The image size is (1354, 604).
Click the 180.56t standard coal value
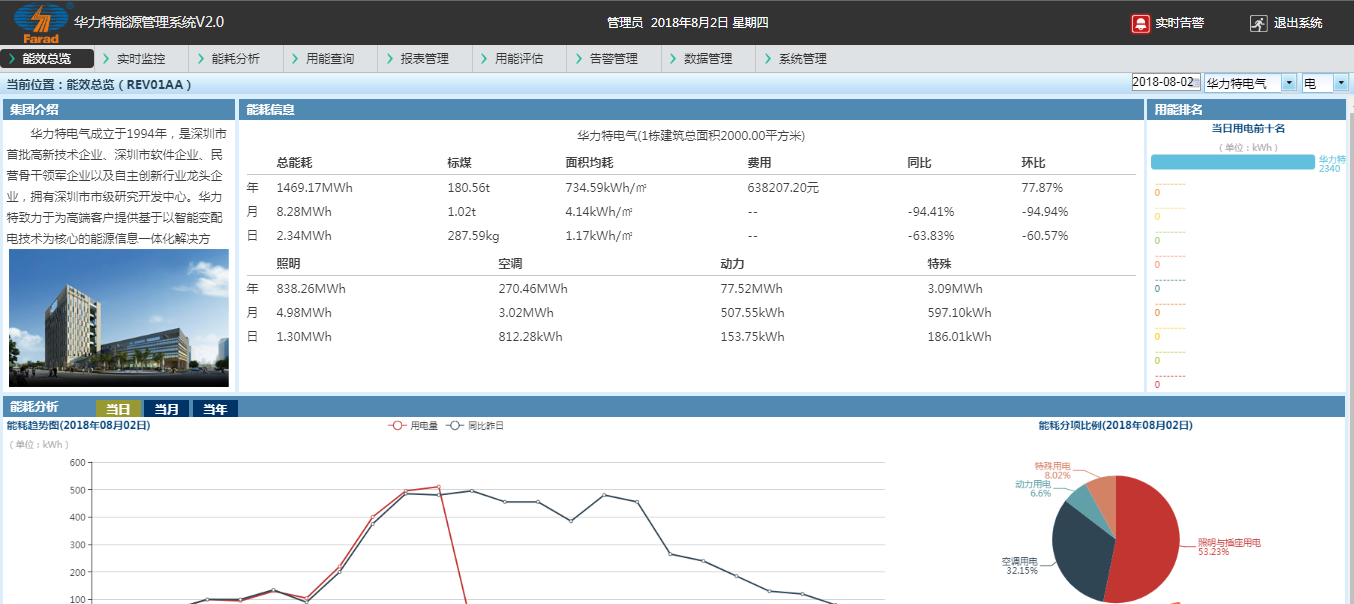[469, 187]
